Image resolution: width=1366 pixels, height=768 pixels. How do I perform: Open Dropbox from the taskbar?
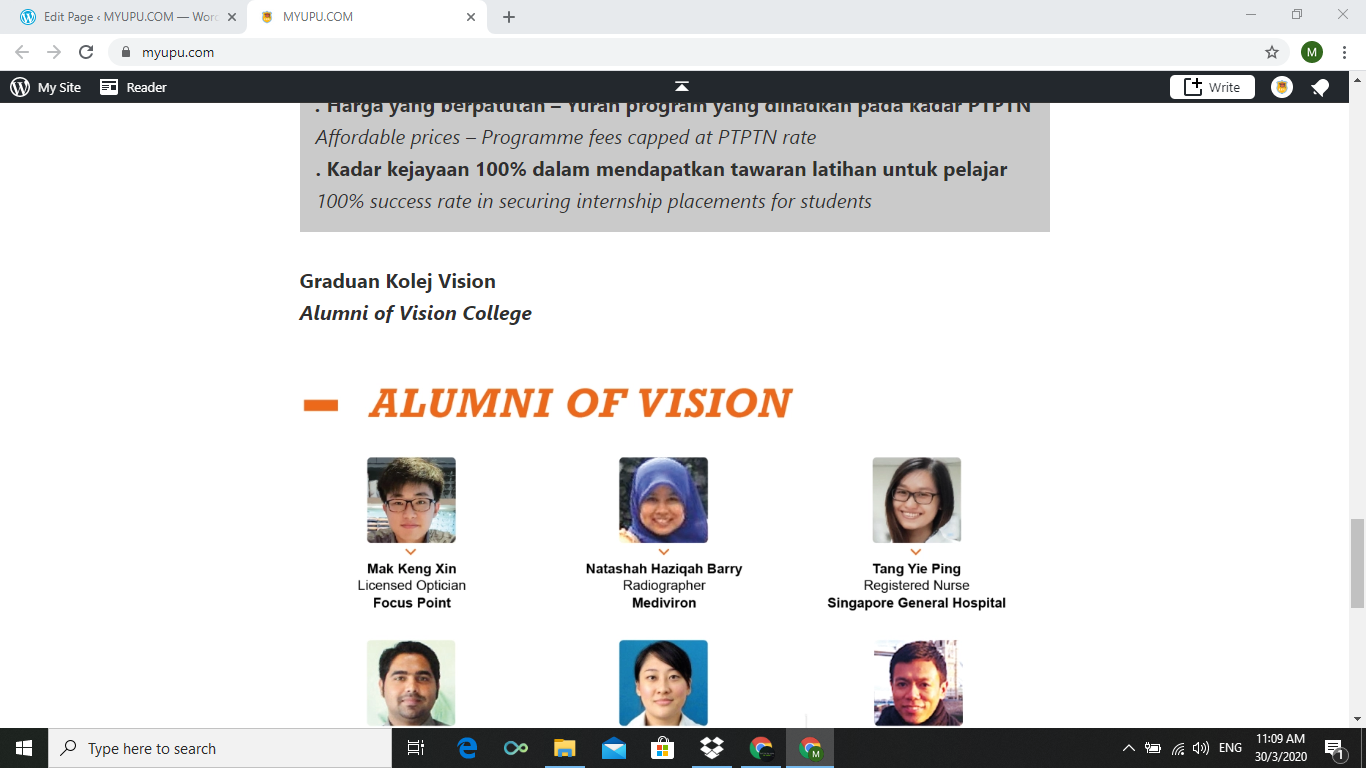tap(712, 748)
